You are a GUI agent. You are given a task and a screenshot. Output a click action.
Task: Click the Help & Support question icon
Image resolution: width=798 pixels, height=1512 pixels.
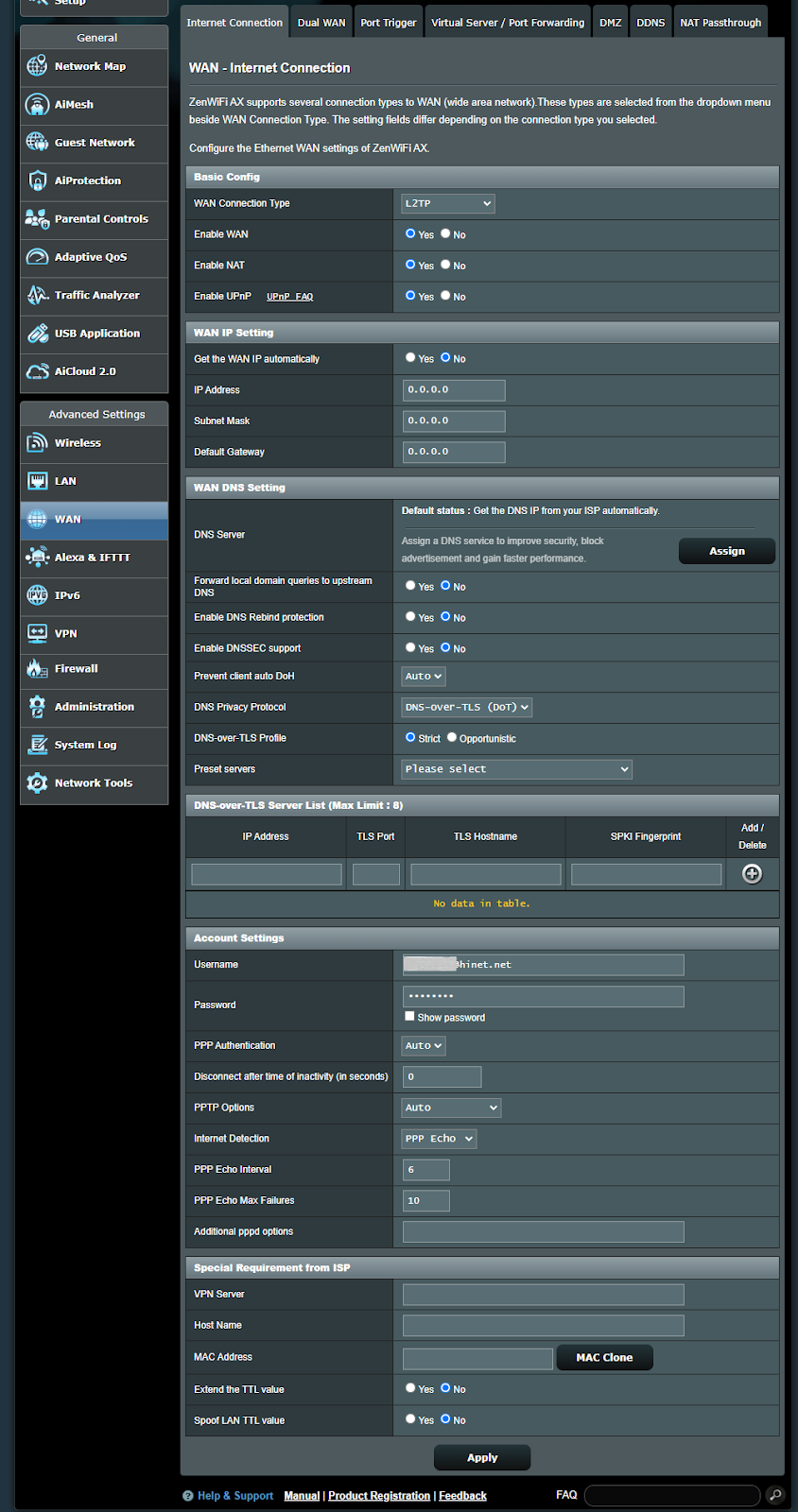tap(188, 1496)
